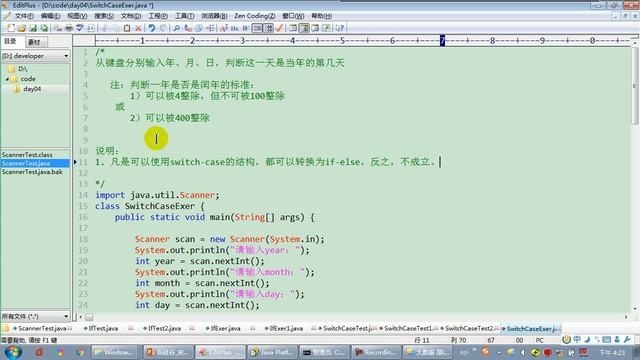Switch to the 素材 sidebar tab
The width and height of the screenshot is (640, 360).
tap(34, 42)
